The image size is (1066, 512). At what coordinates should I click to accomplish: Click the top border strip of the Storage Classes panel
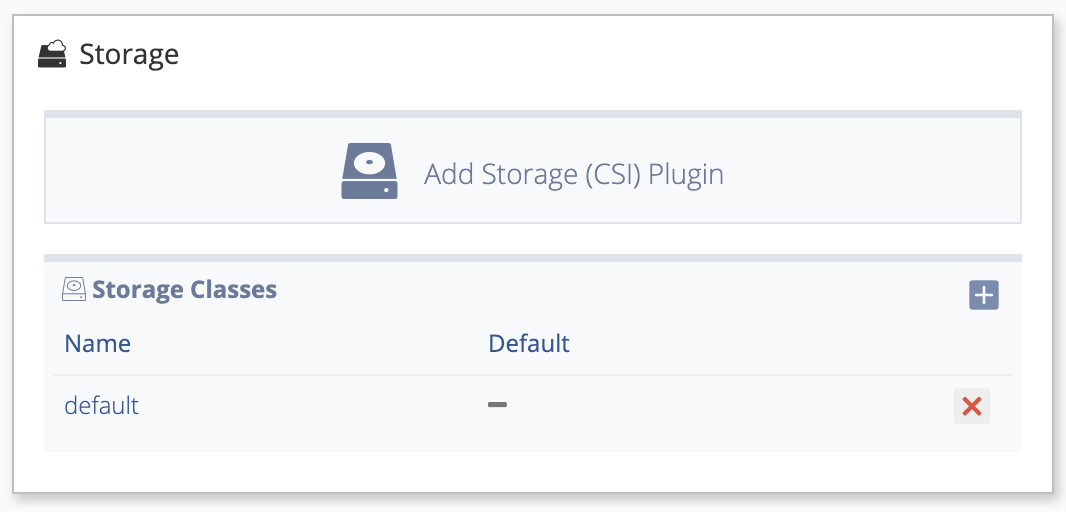point(533,258)
